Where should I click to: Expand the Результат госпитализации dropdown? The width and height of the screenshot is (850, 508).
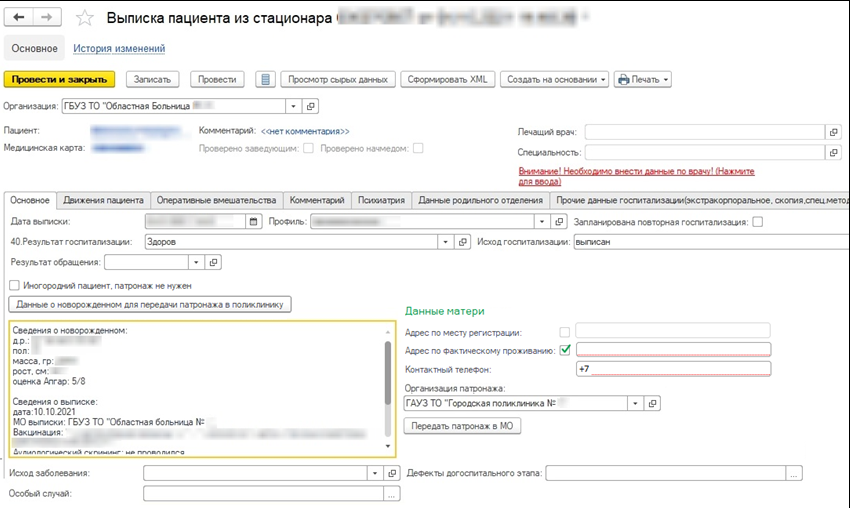[x=446, y=242]
